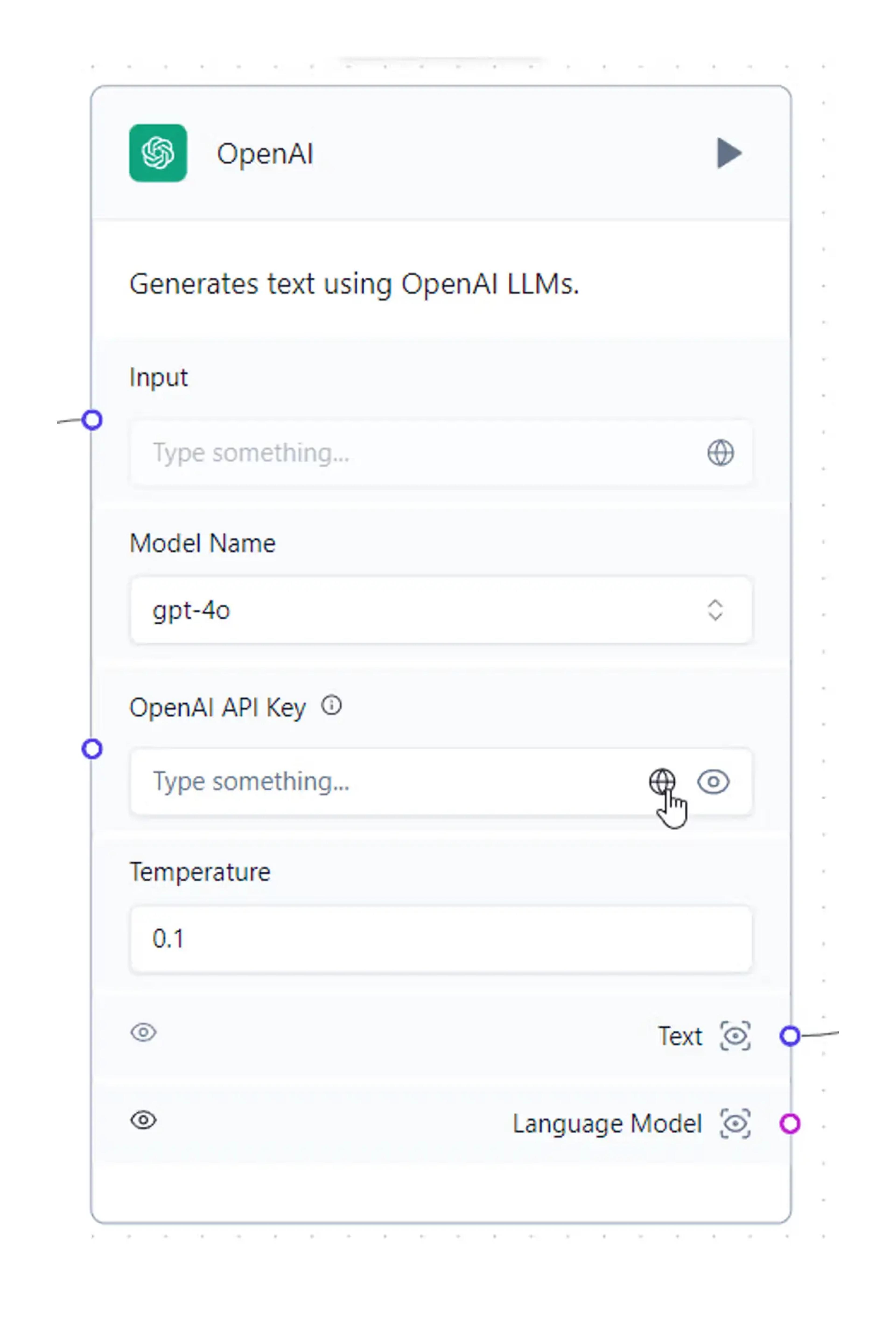Click the OpenAI API Key text field

pyautogui.click(x=387, y=781)
